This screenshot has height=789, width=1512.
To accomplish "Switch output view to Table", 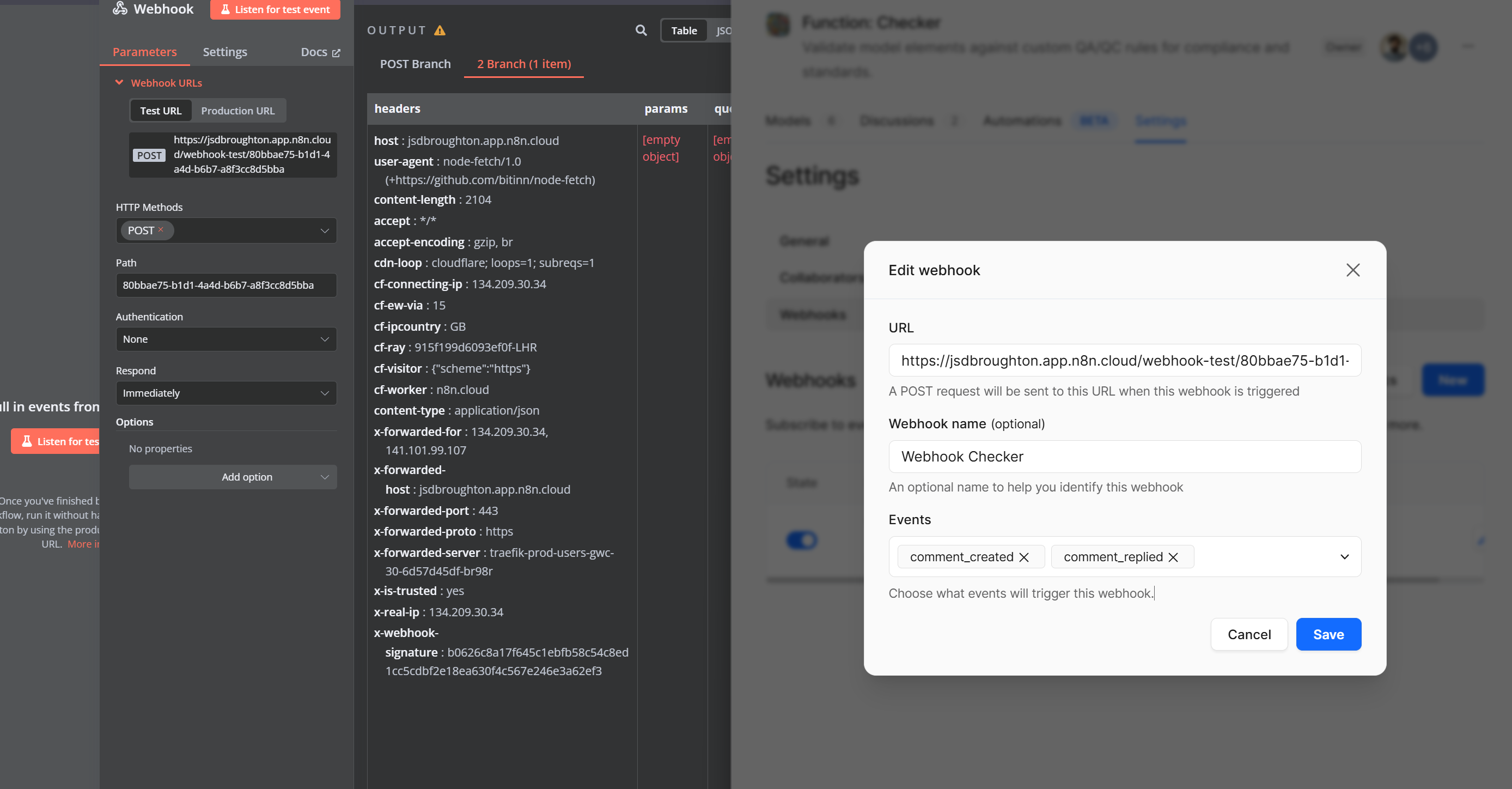I will (x=684, y=31).
